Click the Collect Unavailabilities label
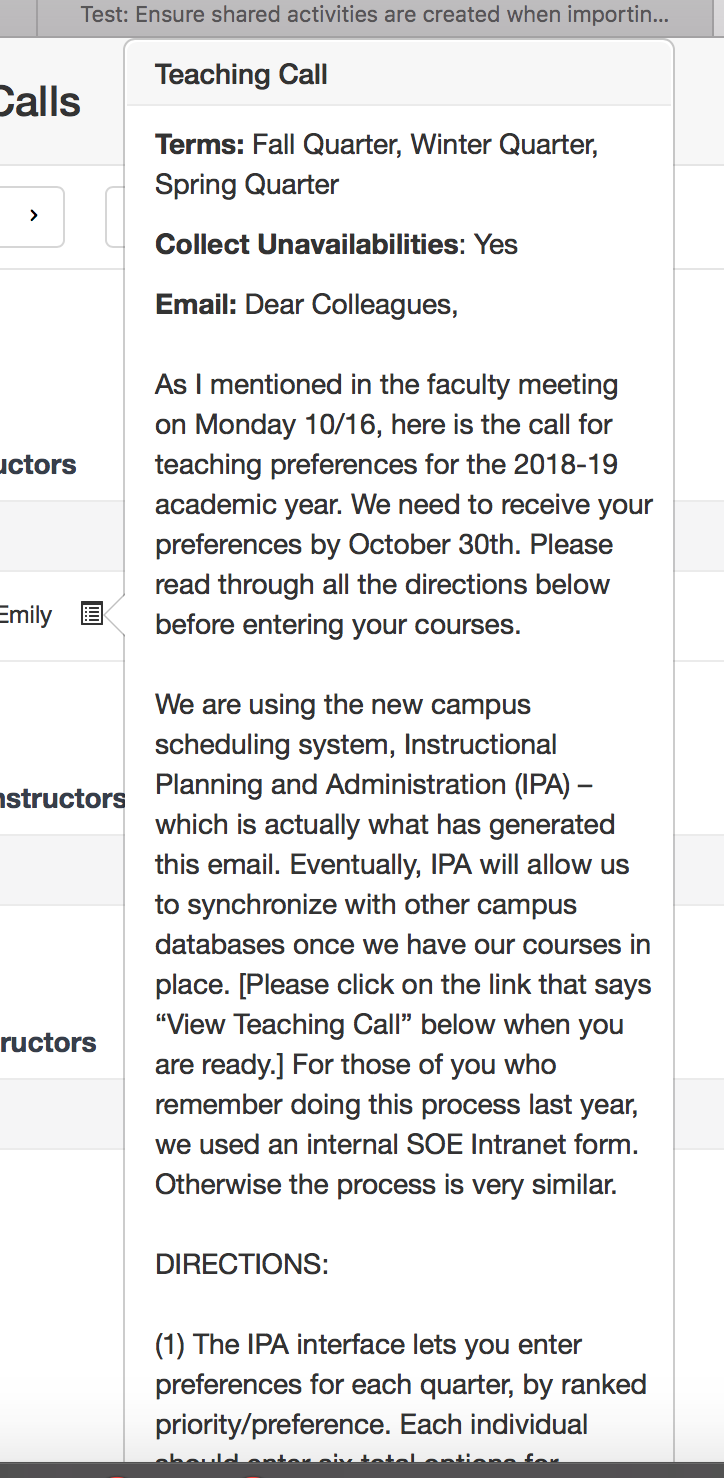Viewport: 724px width, 1478px height. click(x=307, y=245)
